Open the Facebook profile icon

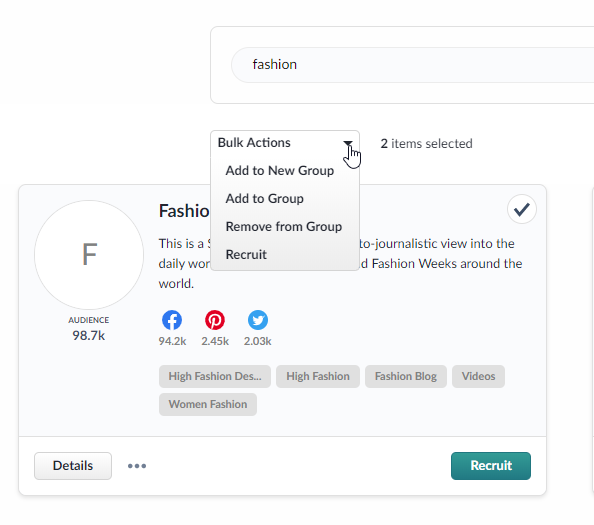(x=172, y=320)
